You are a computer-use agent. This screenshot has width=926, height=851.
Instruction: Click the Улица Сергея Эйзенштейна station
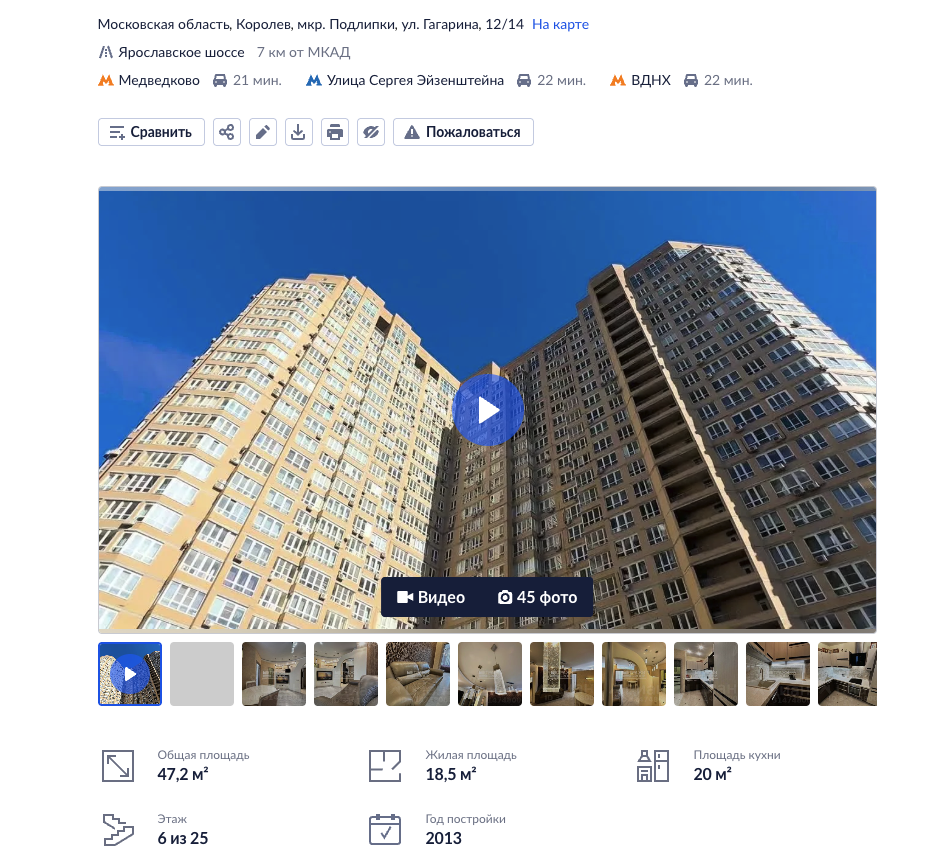(x=415, y=80)
